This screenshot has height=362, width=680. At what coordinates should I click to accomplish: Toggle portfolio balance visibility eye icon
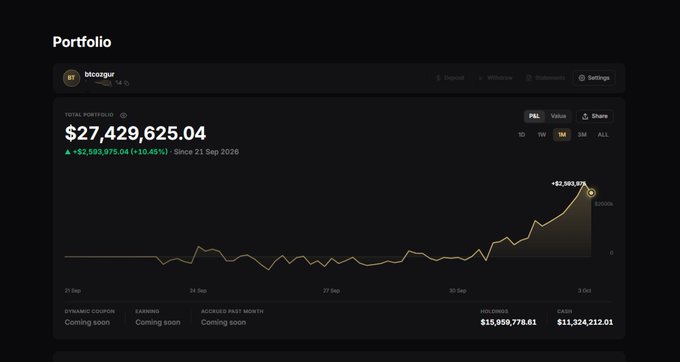pos(124,115)
